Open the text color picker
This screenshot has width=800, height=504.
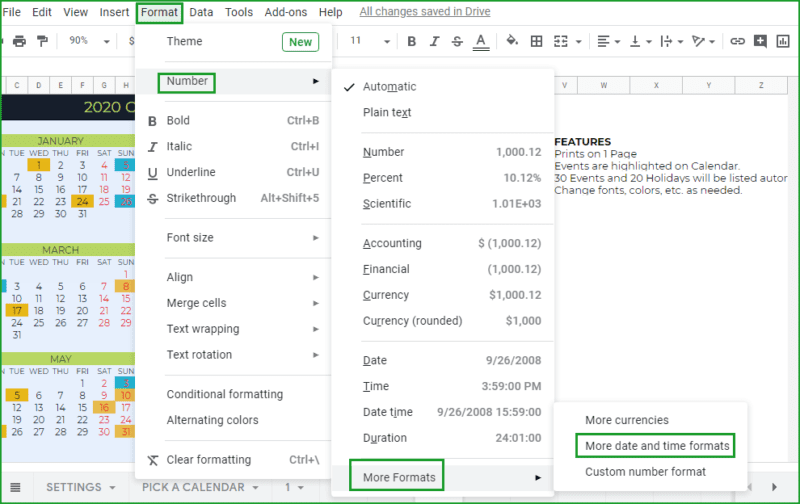(481, 41)
